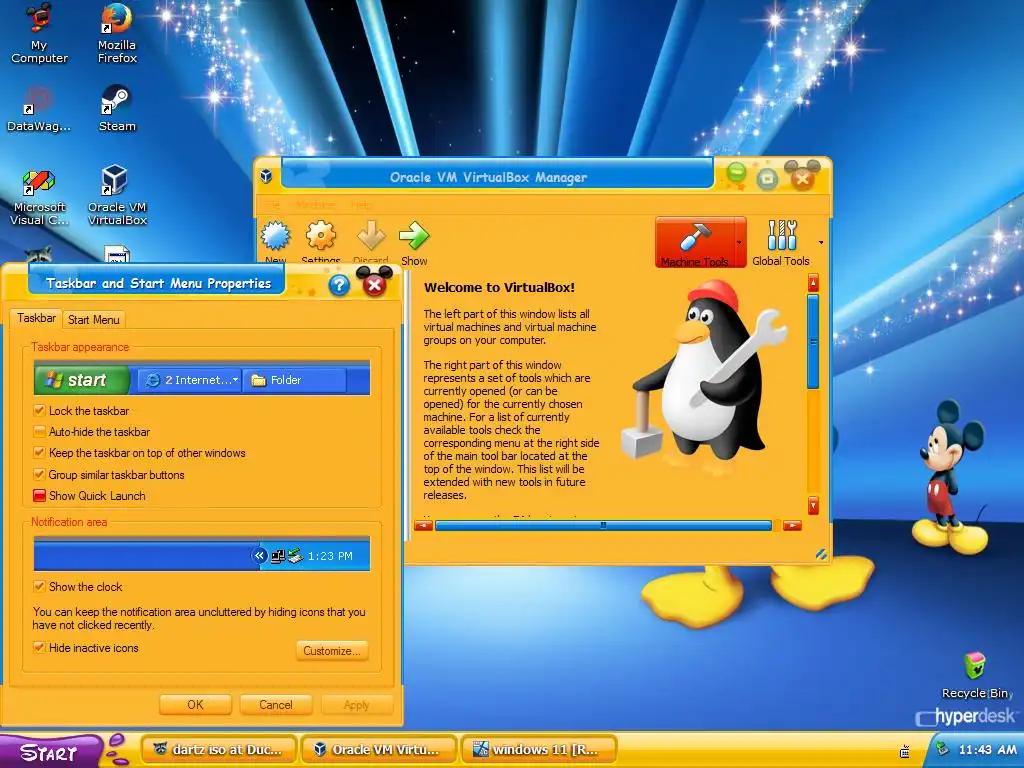1024x768 pixels.
Task: Enable Show Quick Launch
Action: click(x=39, y=496)
